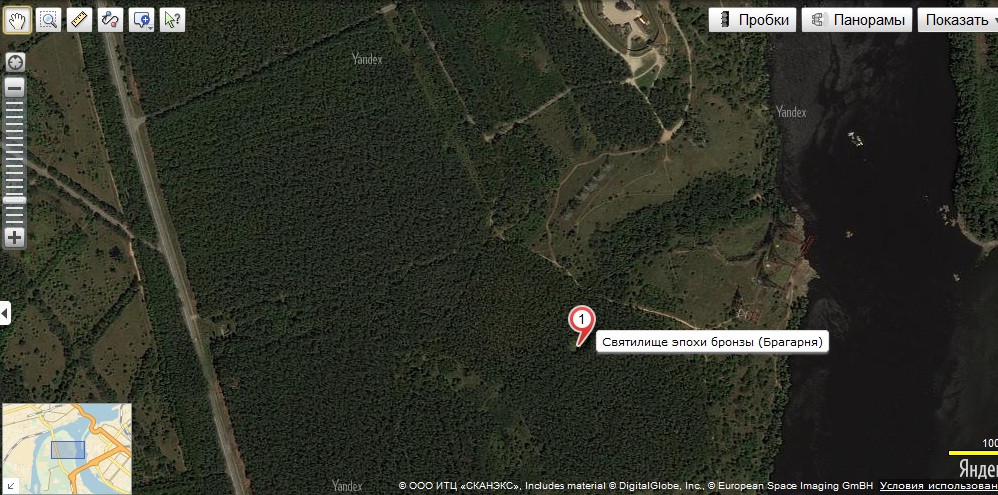998x495 pixels.
Task: Open the add placemark comment tool
Action: click(x=139, y=20)
